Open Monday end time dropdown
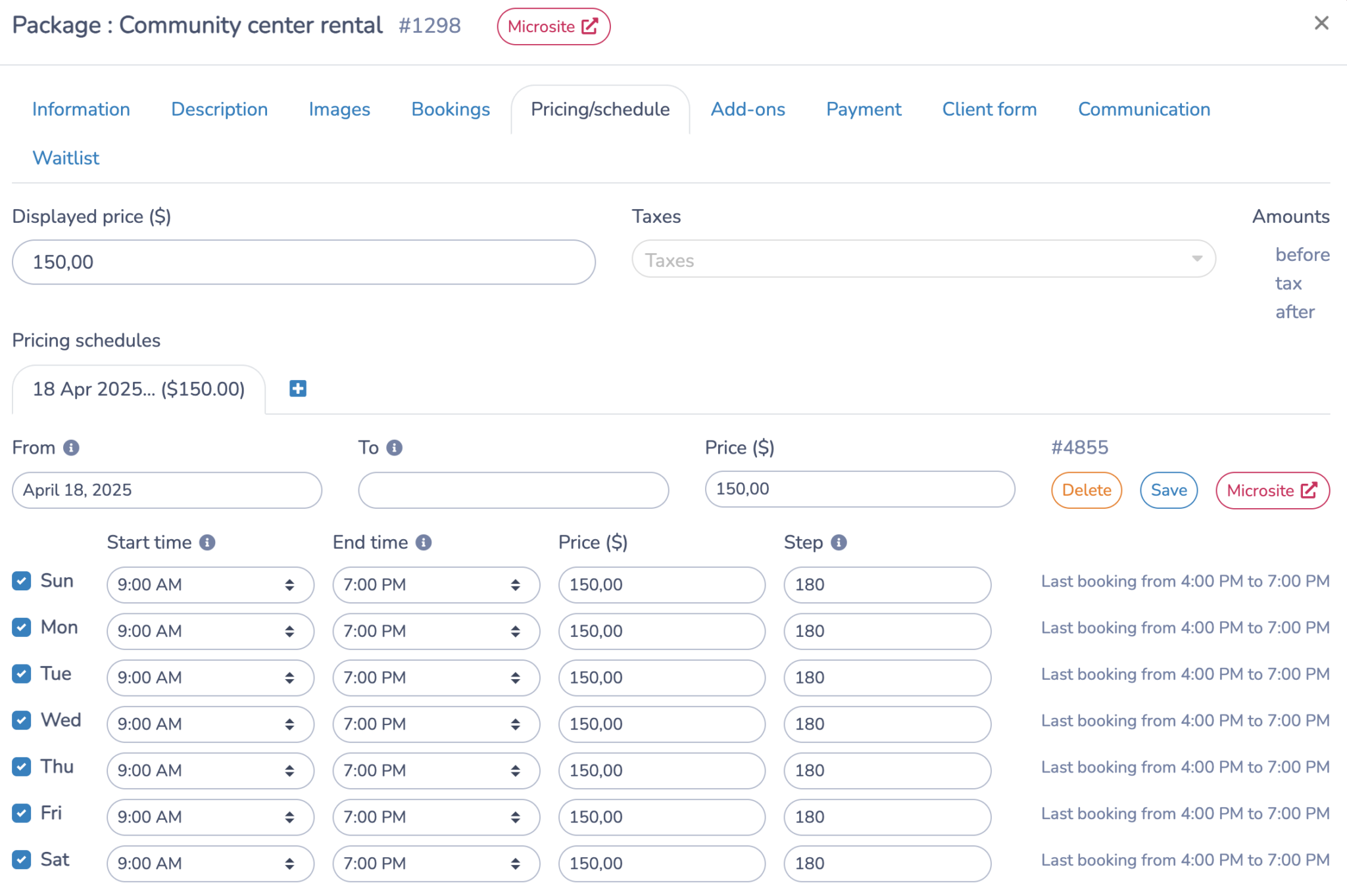Viewport: 1347px width, 896px height. 436,631
